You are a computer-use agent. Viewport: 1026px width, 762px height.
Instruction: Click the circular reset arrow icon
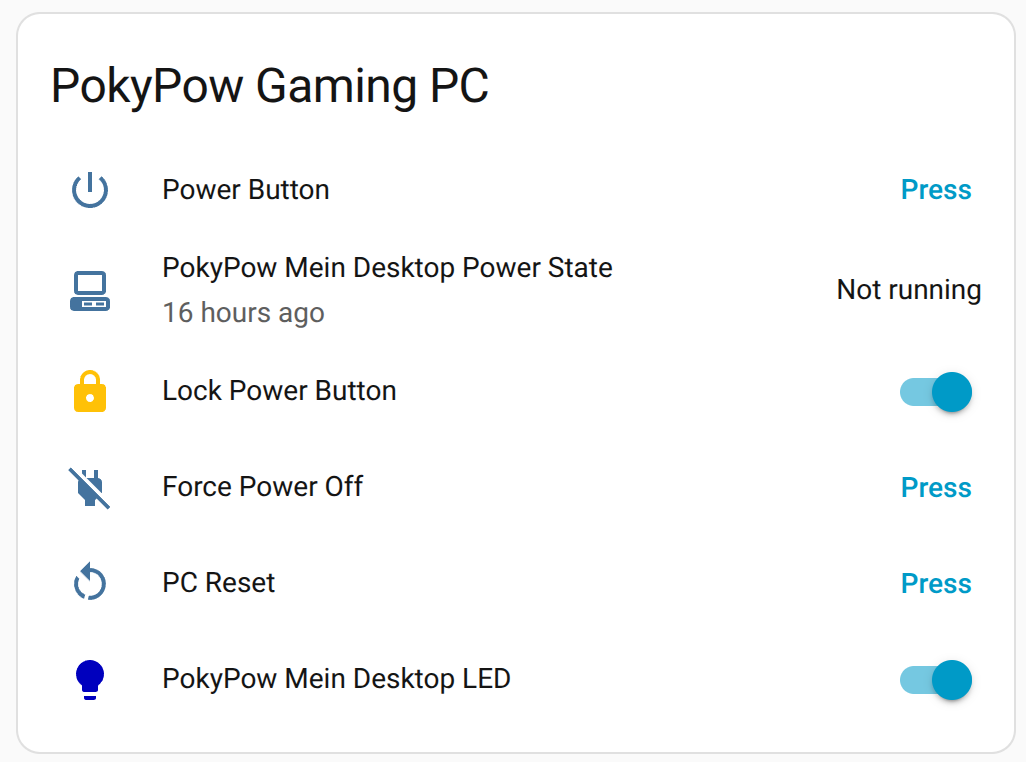click(x=88, y=583)
